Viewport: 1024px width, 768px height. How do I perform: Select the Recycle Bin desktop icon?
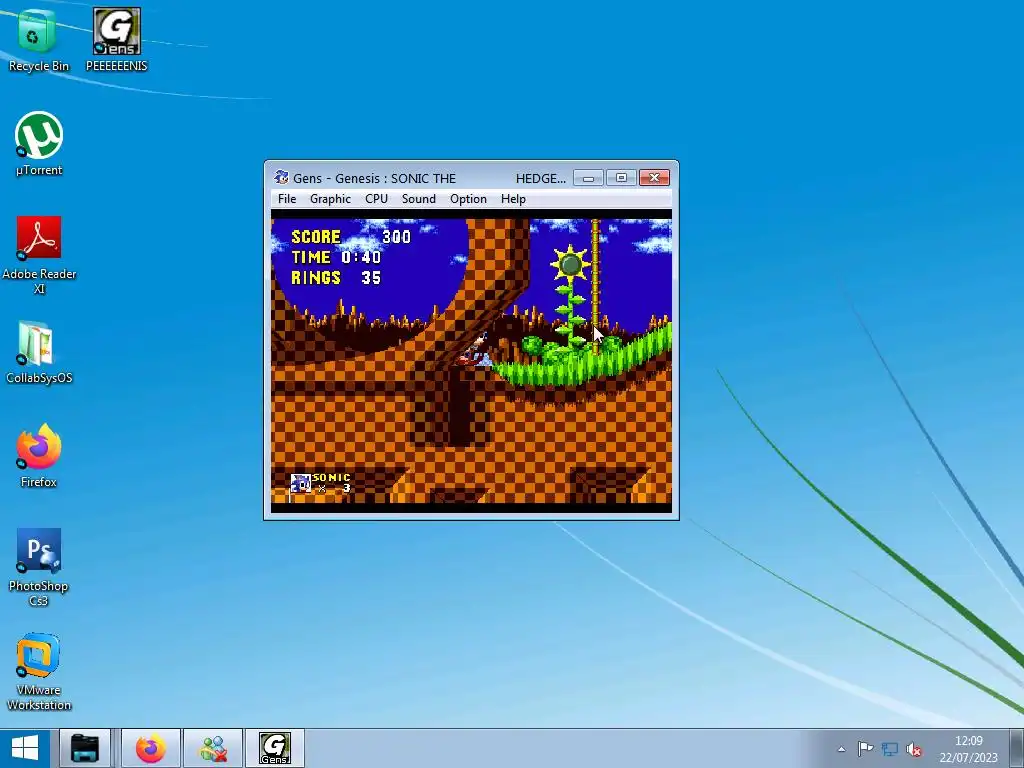38,40
